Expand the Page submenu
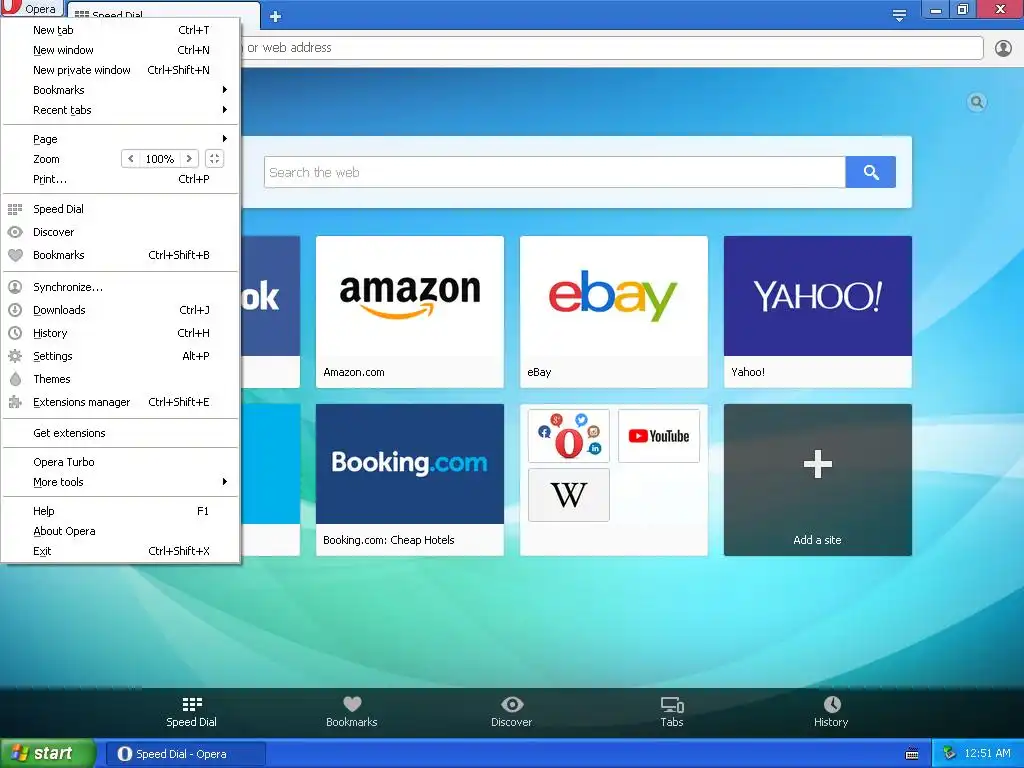1024x768 pixels. pos(121,139)
